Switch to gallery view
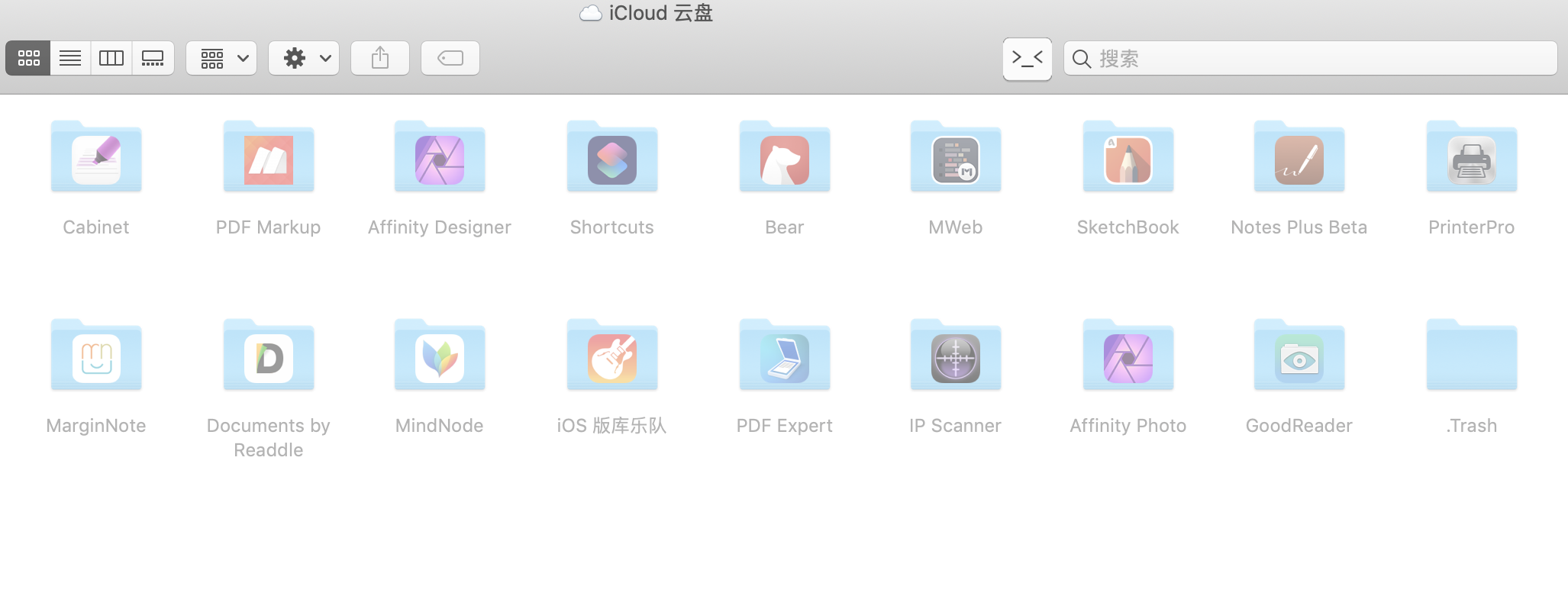The width and height of the screenshot is (1568, 612). click(153, 58)
